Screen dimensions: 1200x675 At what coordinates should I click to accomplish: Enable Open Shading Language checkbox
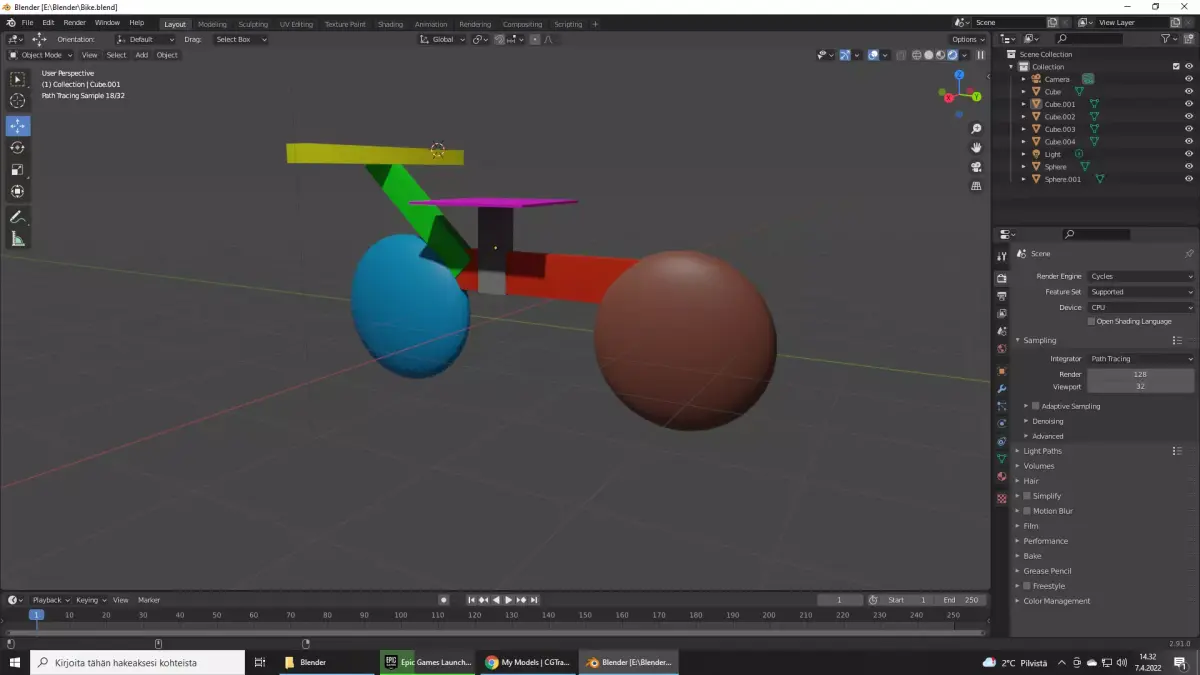1091,321
